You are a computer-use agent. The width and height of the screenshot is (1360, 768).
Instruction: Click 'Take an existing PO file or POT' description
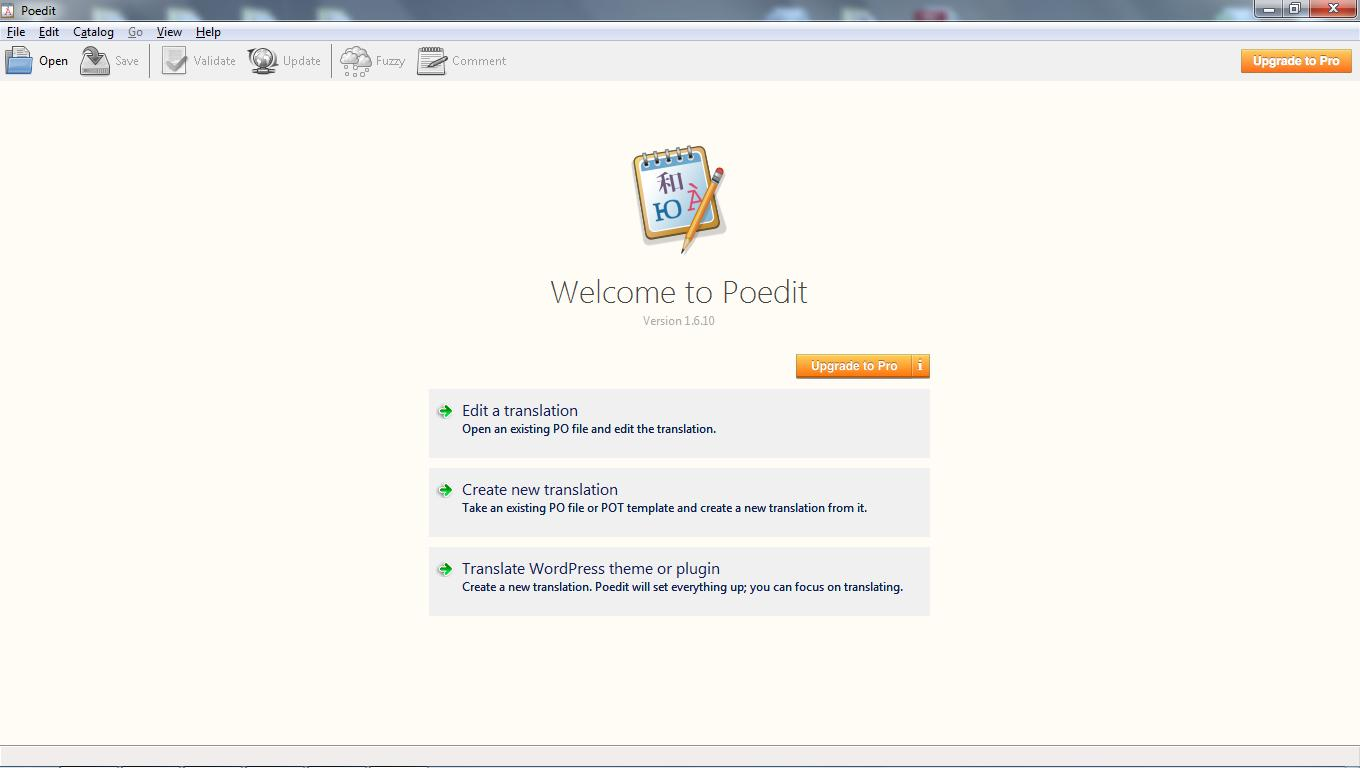664,508
